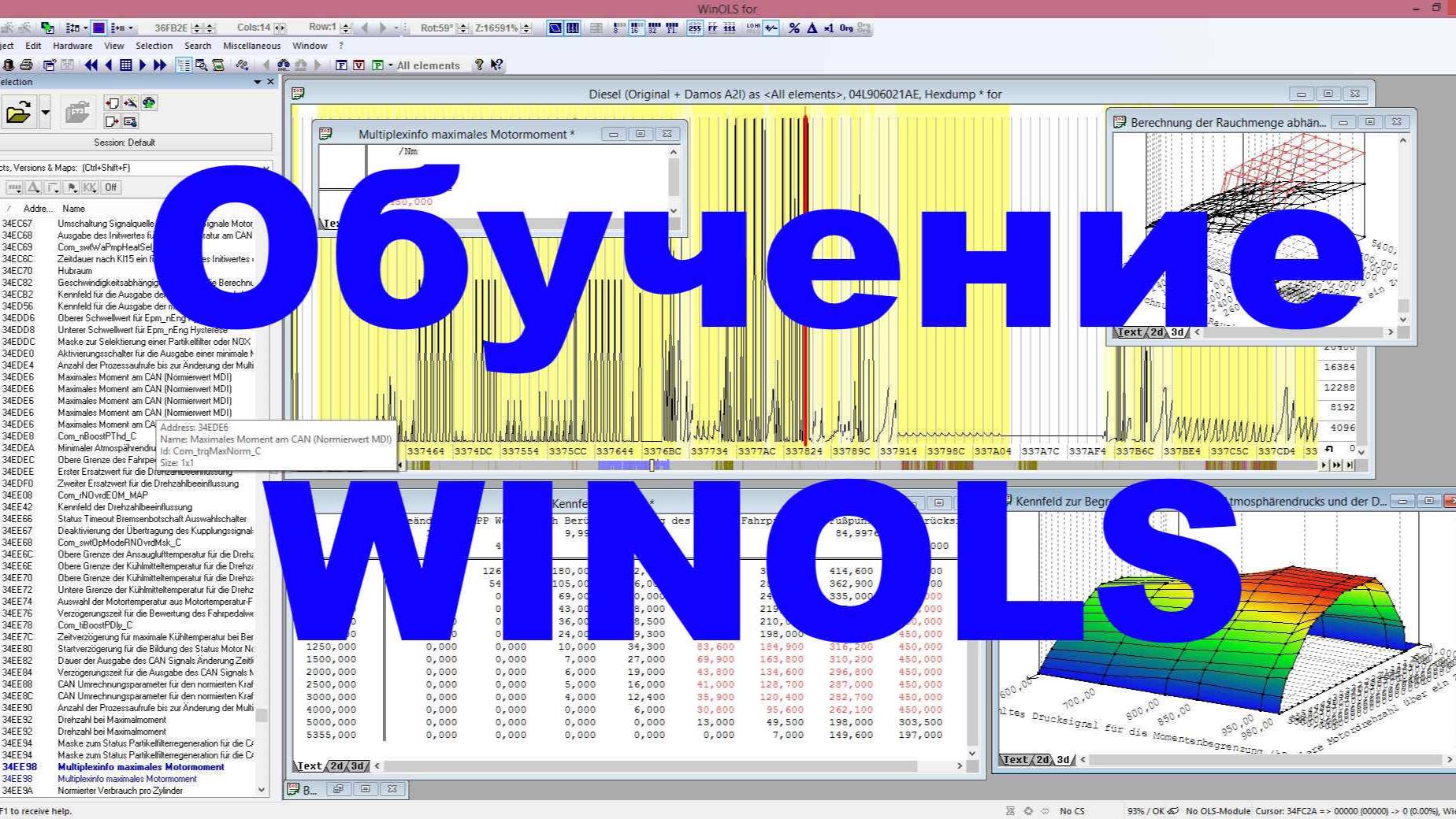This screenshot has height=819, width=1456.
Task: Click the Org original values icon
Action: [x=846, y=28]
